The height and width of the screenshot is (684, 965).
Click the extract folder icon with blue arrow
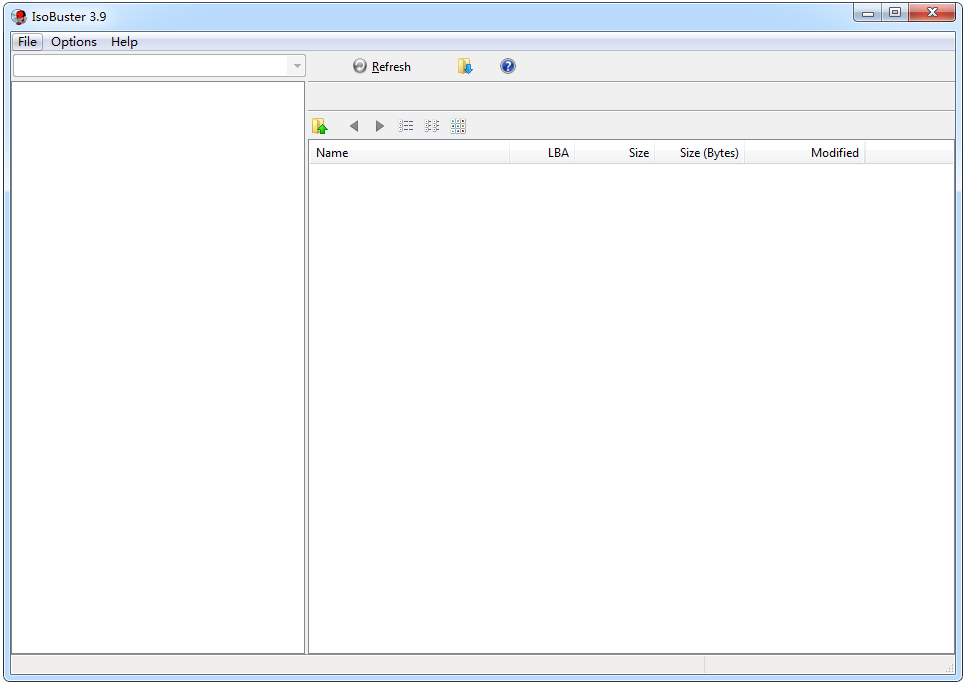coord(465,66)
